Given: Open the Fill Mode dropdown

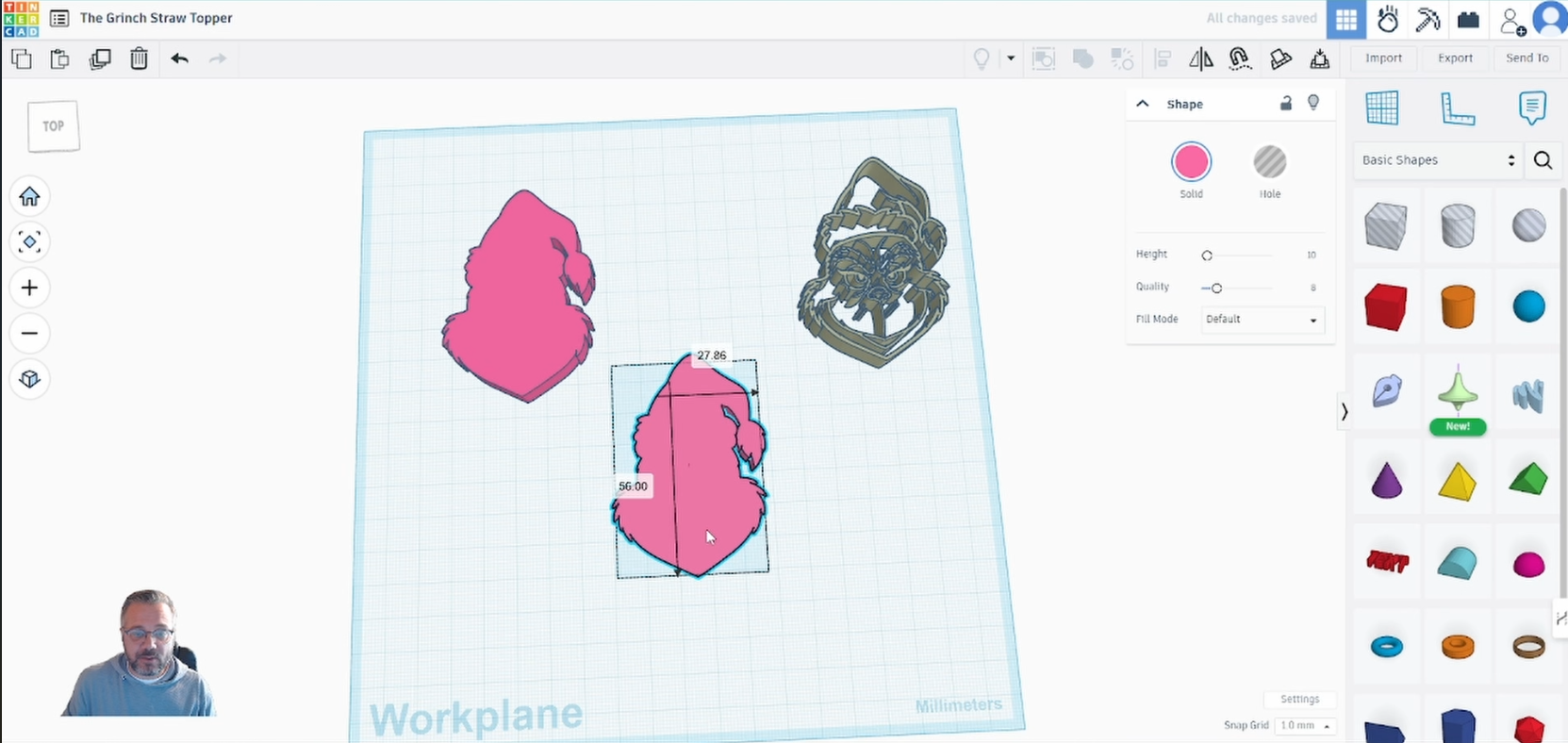Looking at the screenshot, I should click(1262, 320).
